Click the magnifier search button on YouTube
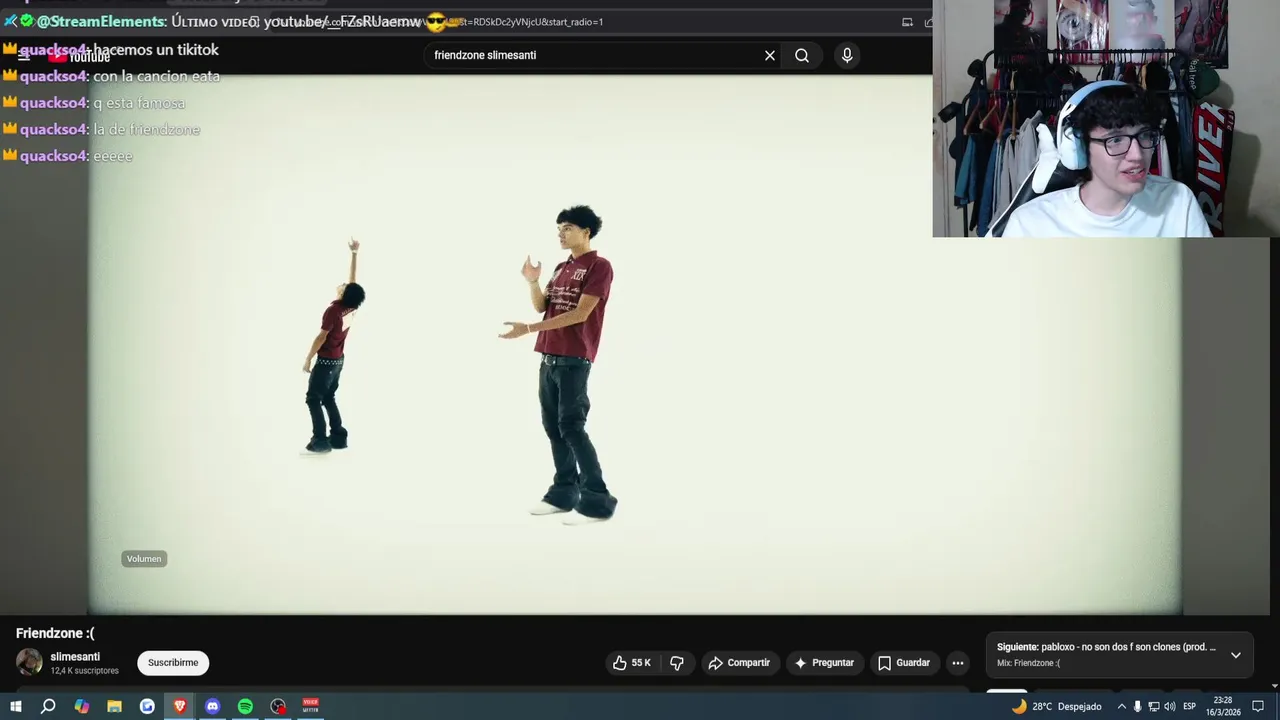The height and width of the screenshot is (720, 1280). click(x=802, y=56)
